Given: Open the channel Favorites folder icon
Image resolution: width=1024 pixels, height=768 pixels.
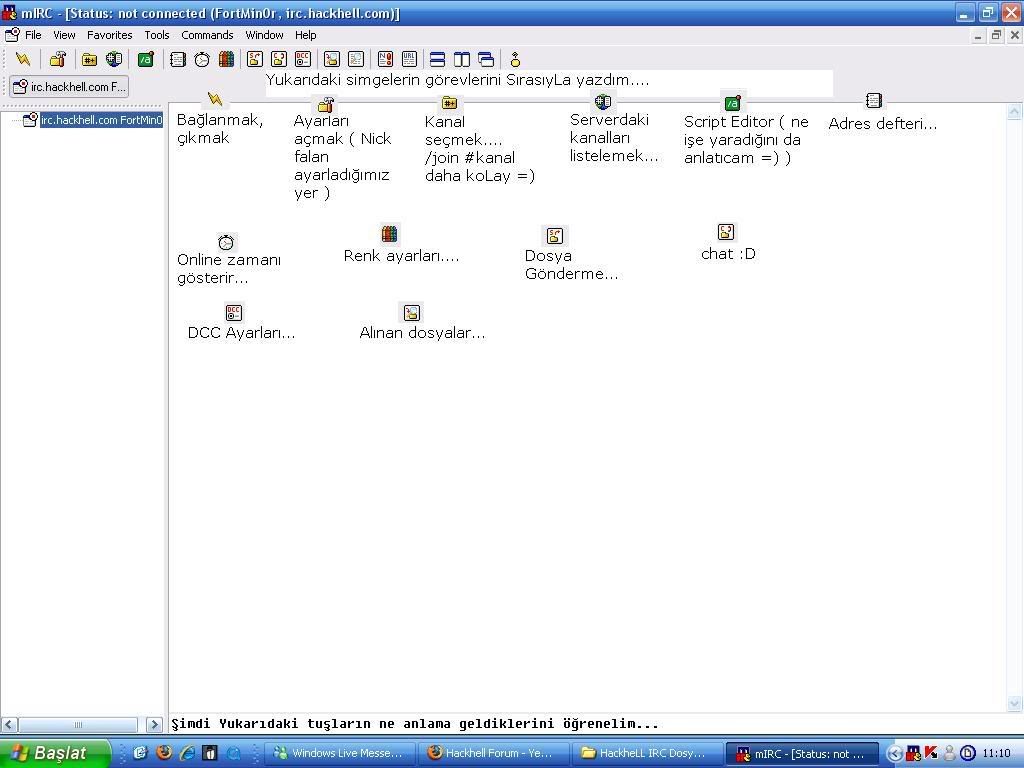Looking at the screenshot, I should pyautogui.click(x=89, y=59).
